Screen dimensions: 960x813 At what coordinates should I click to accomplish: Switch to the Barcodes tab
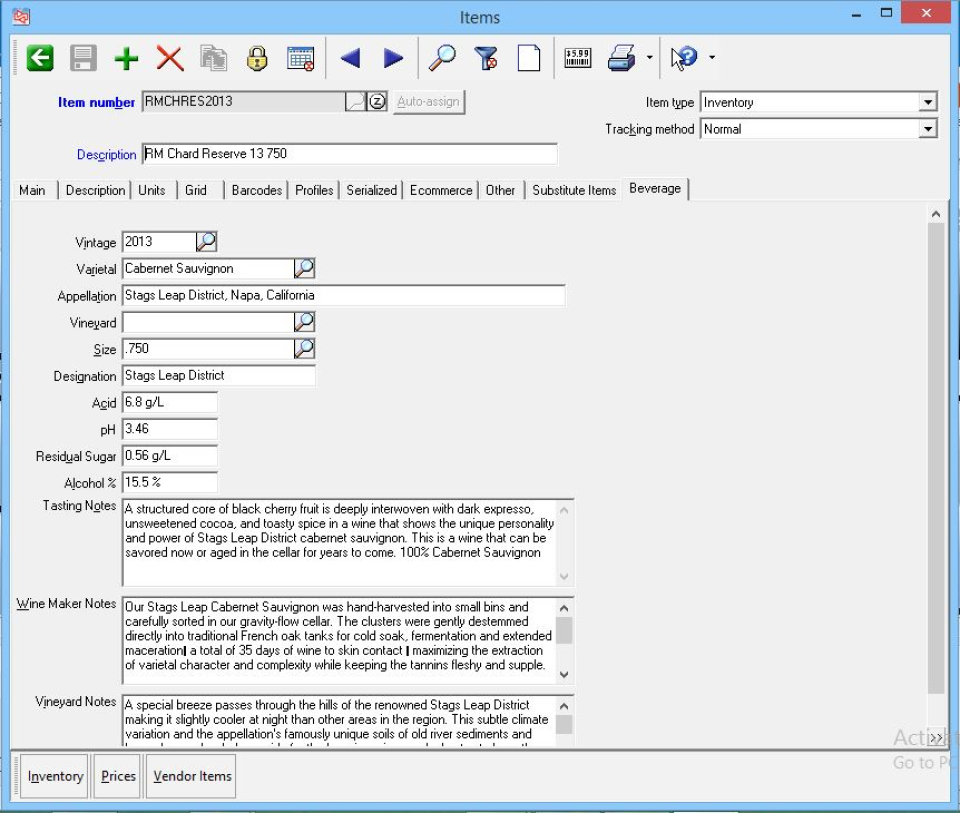[256, 189]
